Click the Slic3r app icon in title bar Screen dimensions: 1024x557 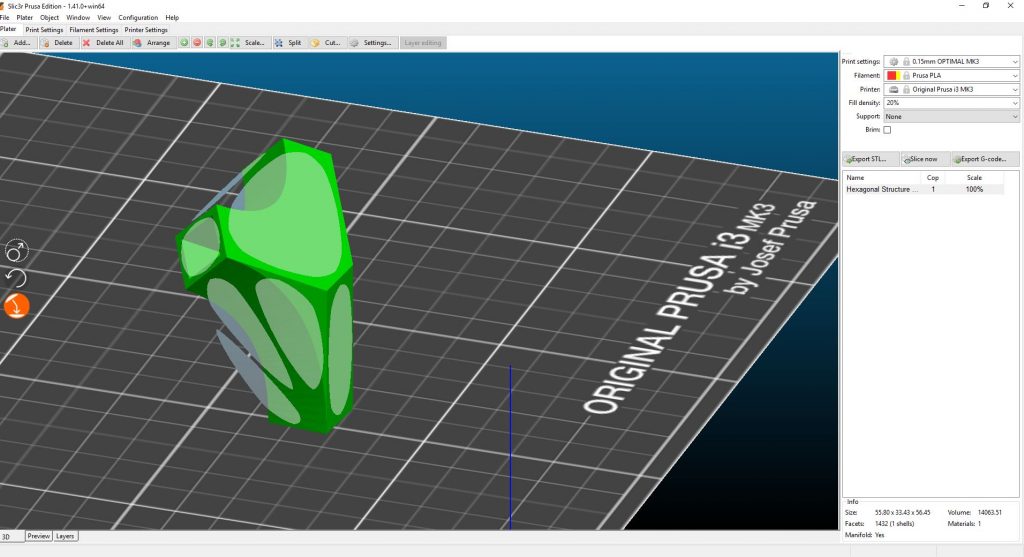point(3,6)
